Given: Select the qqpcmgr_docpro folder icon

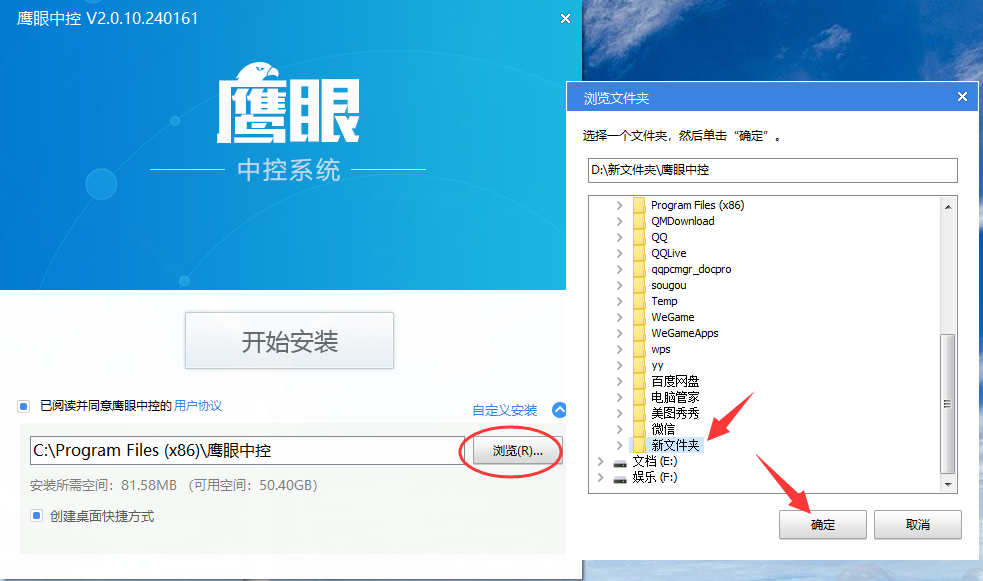Looking at the screenshot, I should (639, 269).
